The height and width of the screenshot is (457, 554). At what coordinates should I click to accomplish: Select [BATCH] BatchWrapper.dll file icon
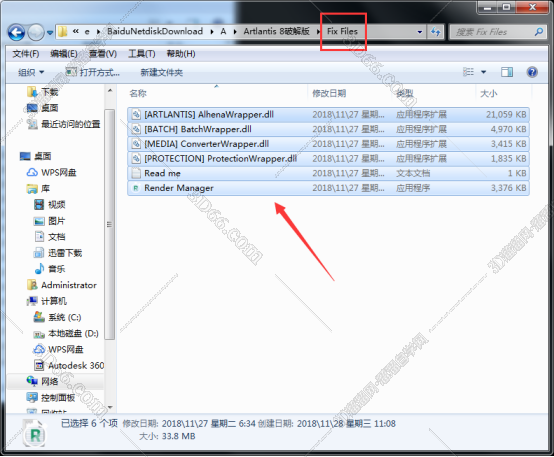[x=136, y=129]
